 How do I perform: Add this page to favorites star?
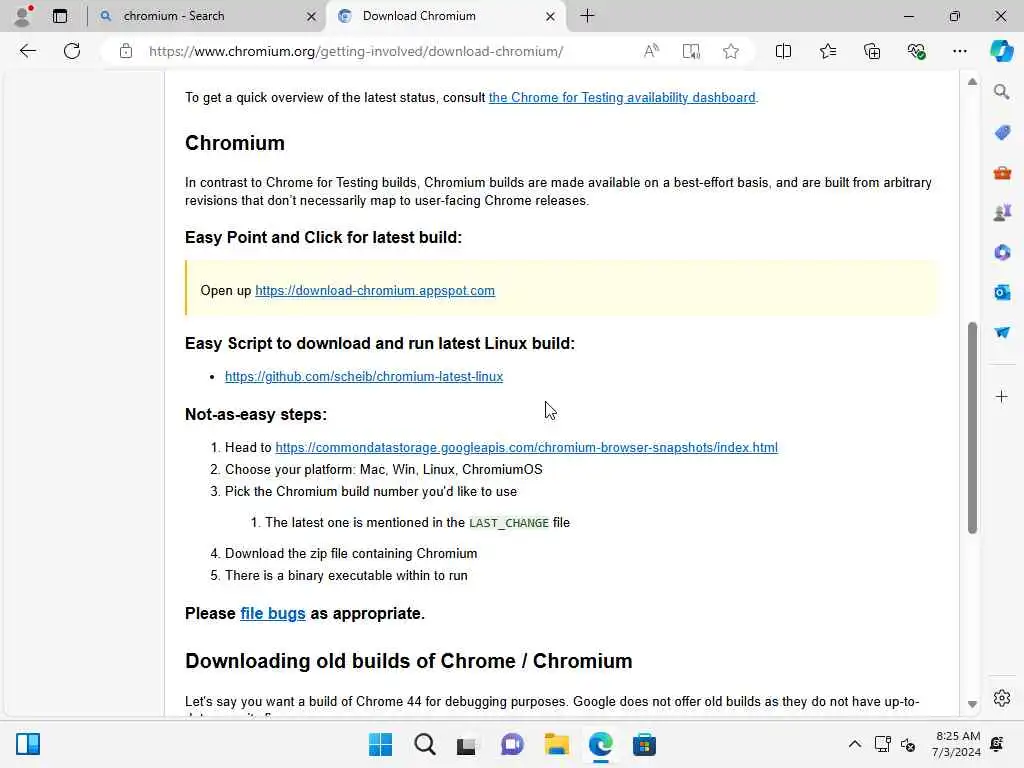[731, 51]
